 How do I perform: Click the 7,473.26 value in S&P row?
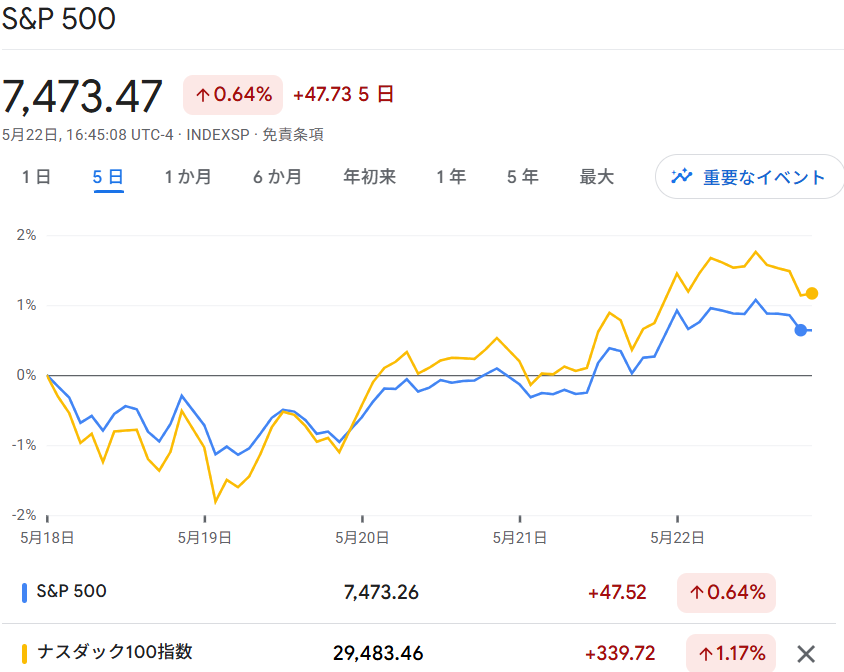(x=381, y=592)
